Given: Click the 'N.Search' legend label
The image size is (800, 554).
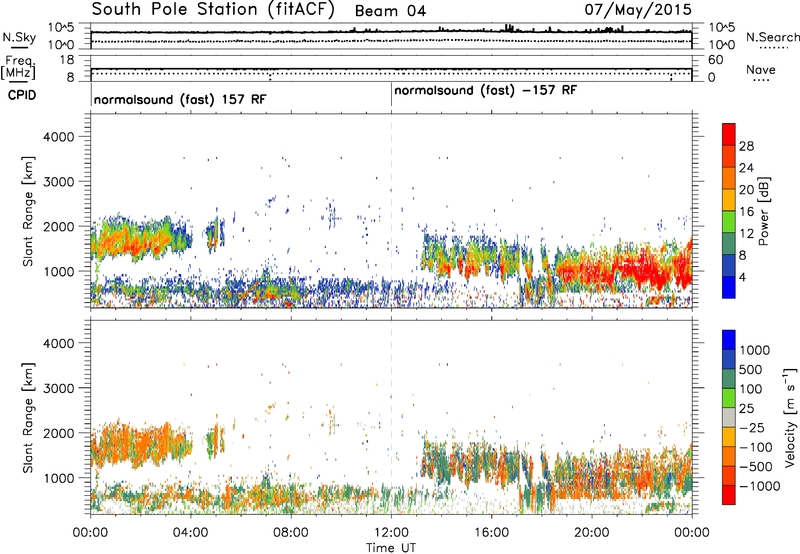Looking at the screenshot, I should coord(772,37).
